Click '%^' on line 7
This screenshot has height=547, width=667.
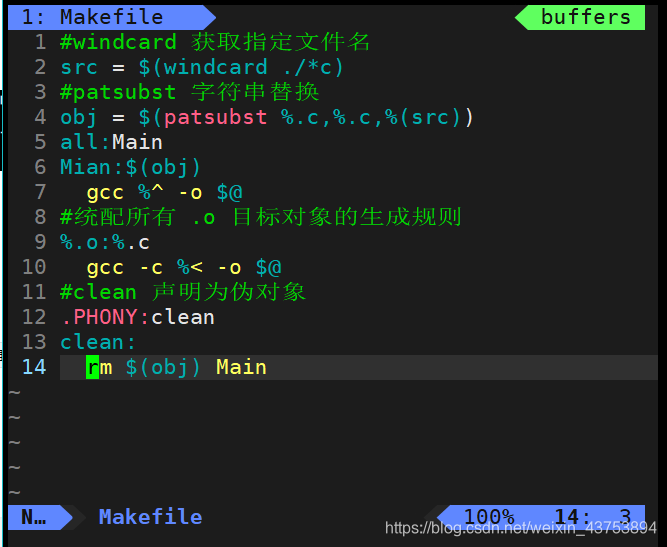tap(151, 192)
